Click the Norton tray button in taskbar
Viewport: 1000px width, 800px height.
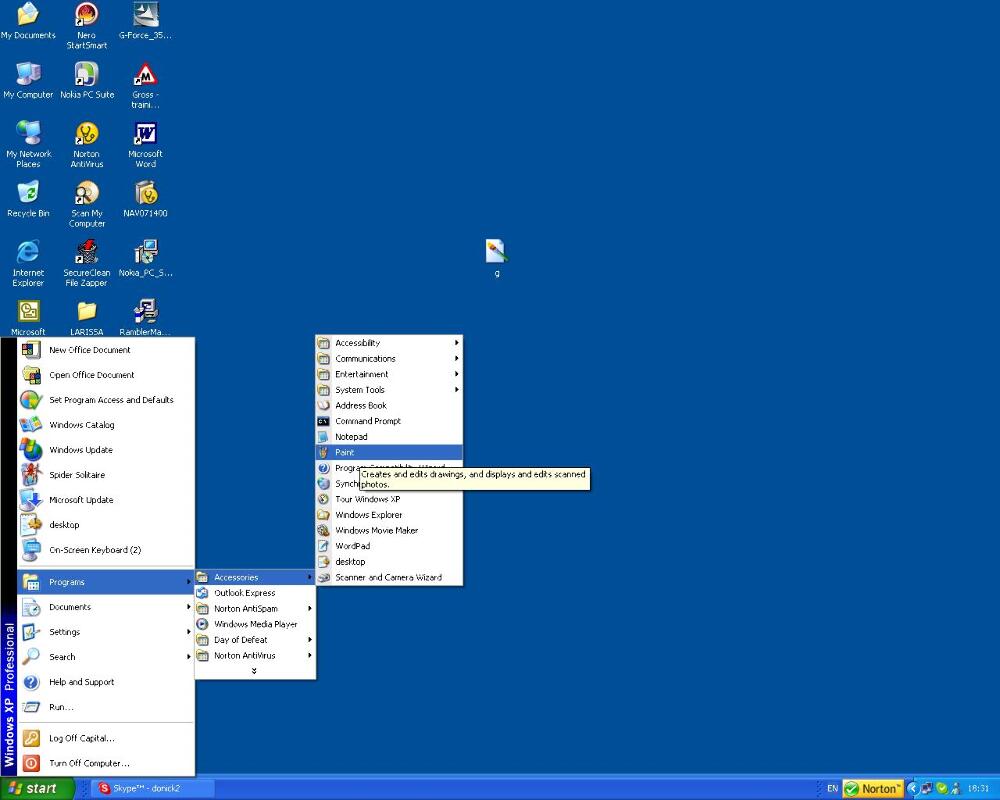pyautogui.click(x=872, y=789)
